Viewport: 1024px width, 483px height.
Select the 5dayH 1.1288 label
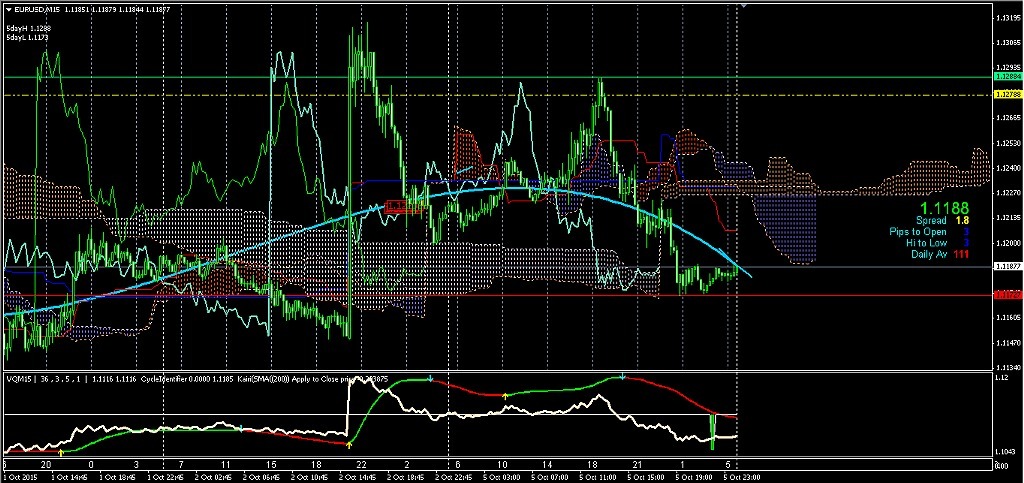[28, 29]
